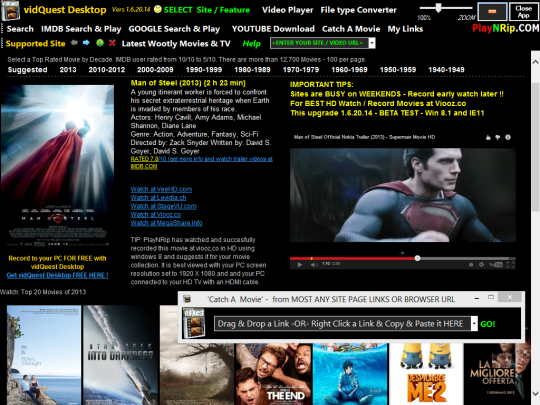540x405 pixels.
Task: Visit the PlayNRip.COM logo link
Action: [x=506, y=28]
